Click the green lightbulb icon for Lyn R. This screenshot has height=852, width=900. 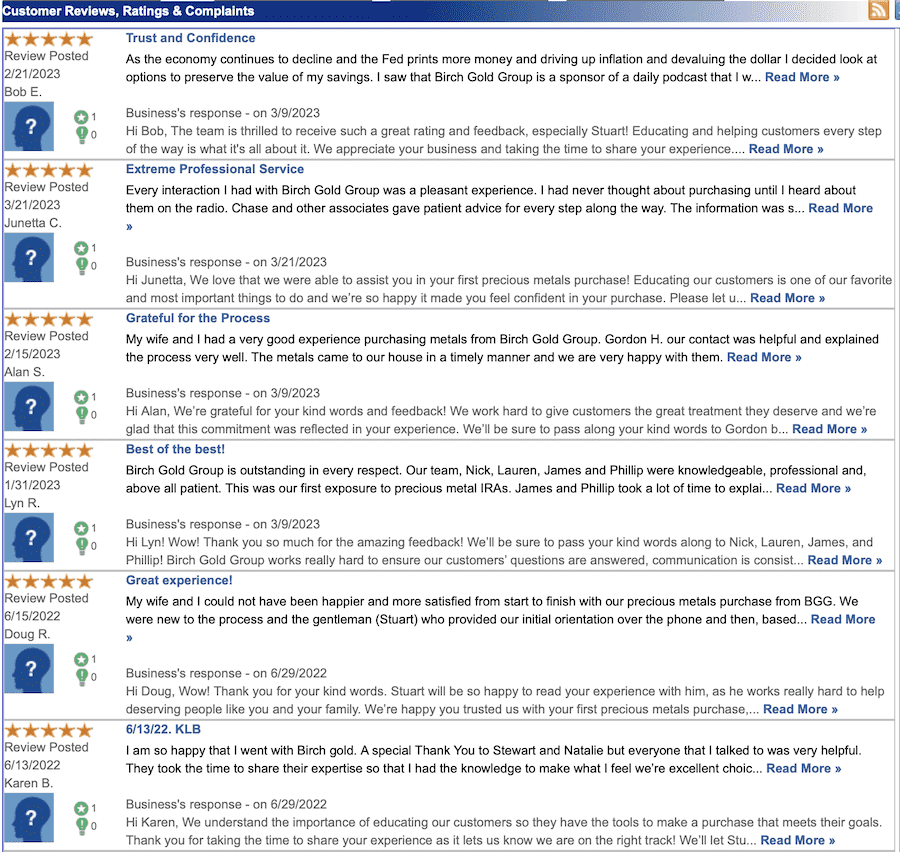click(x=82, y=546)
